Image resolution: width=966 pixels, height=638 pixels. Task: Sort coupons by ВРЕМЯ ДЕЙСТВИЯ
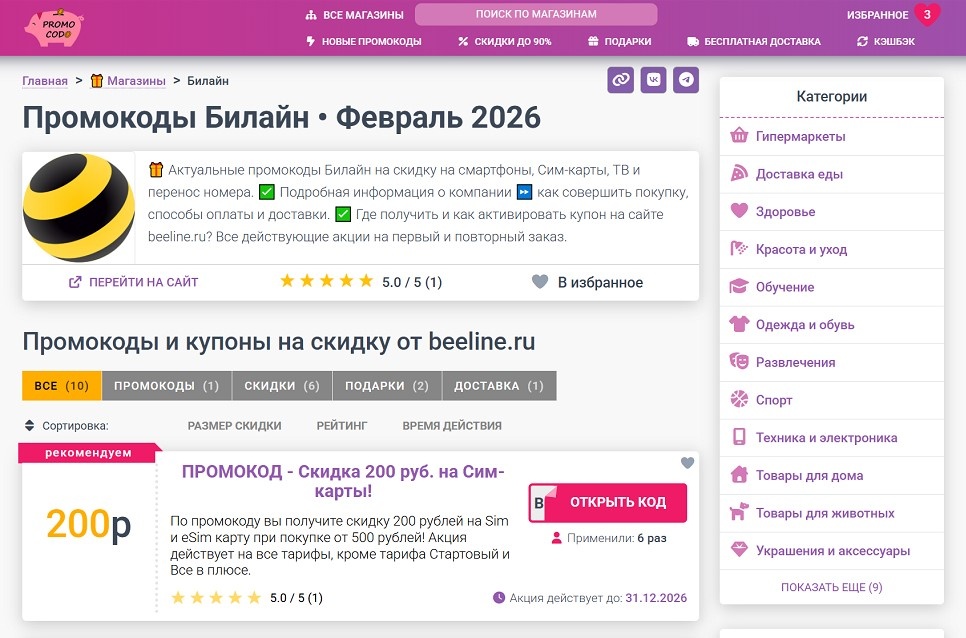pos(452,426)
